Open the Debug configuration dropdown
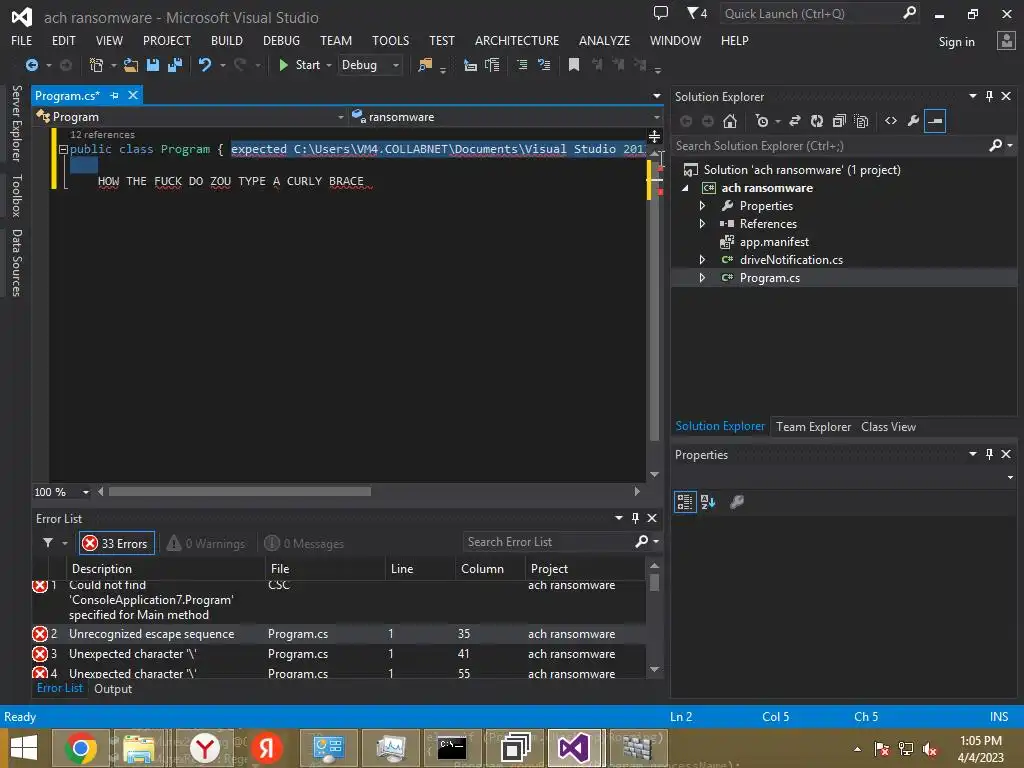The width and height of the screenshot is (1024, 768). tap(370, 65)
